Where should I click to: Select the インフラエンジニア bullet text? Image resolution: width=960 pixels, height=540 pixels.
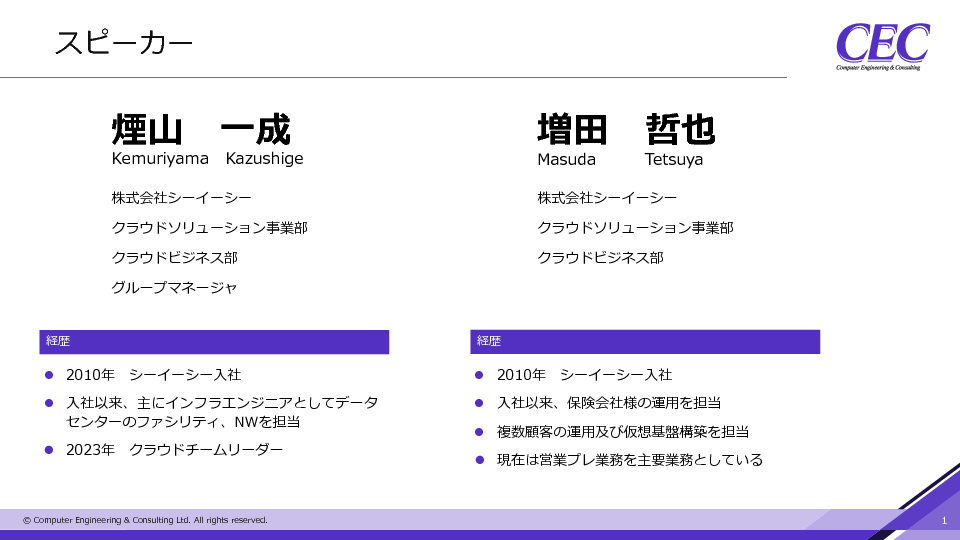point(222,412)
